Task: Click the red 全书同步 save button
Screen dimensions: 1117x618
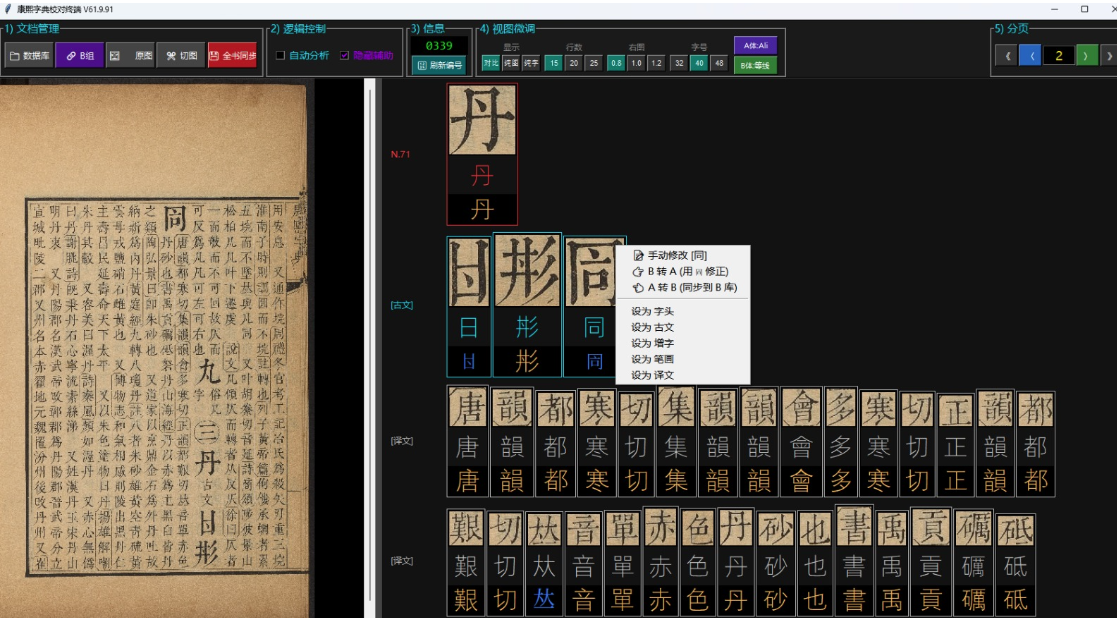Action: click(233, 56)
